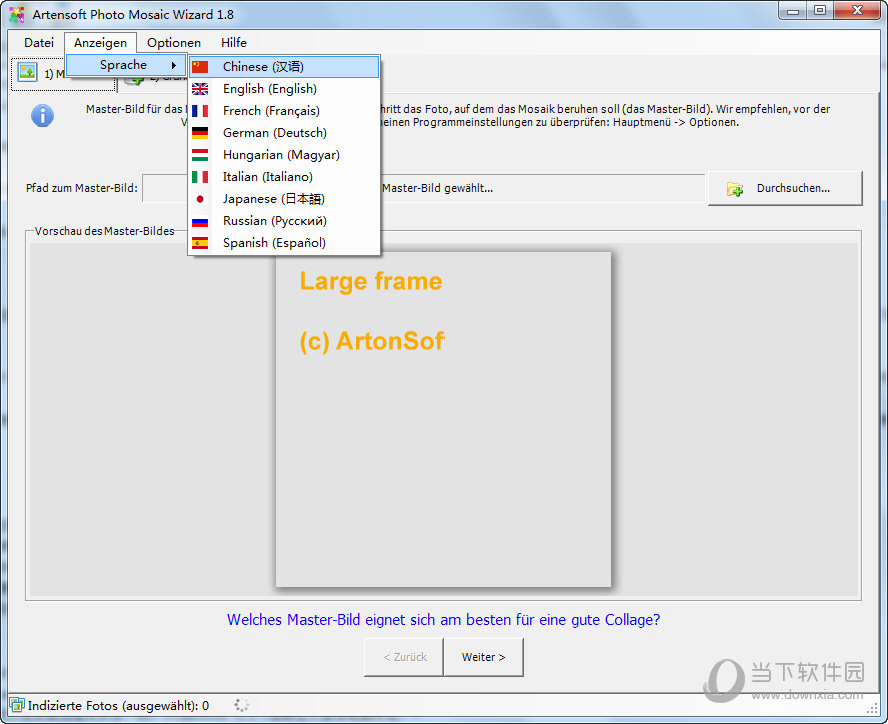Click the blue info icon
The height and width of the screenshot is (724, 888).
click(42, 116)
